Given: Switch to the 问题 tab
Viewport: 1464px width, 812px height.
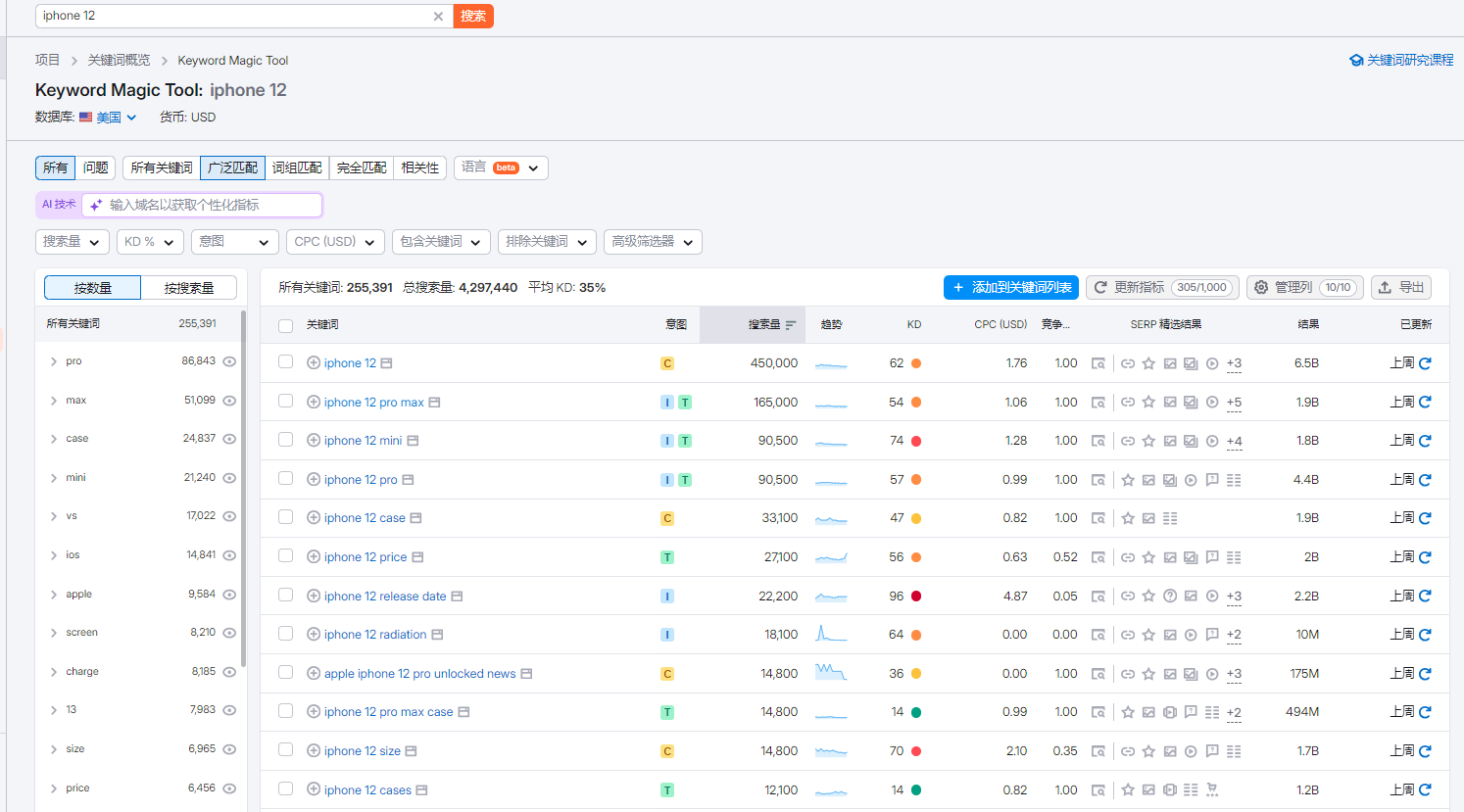Looking at the screenshot, I should click(x=96, y=168).
